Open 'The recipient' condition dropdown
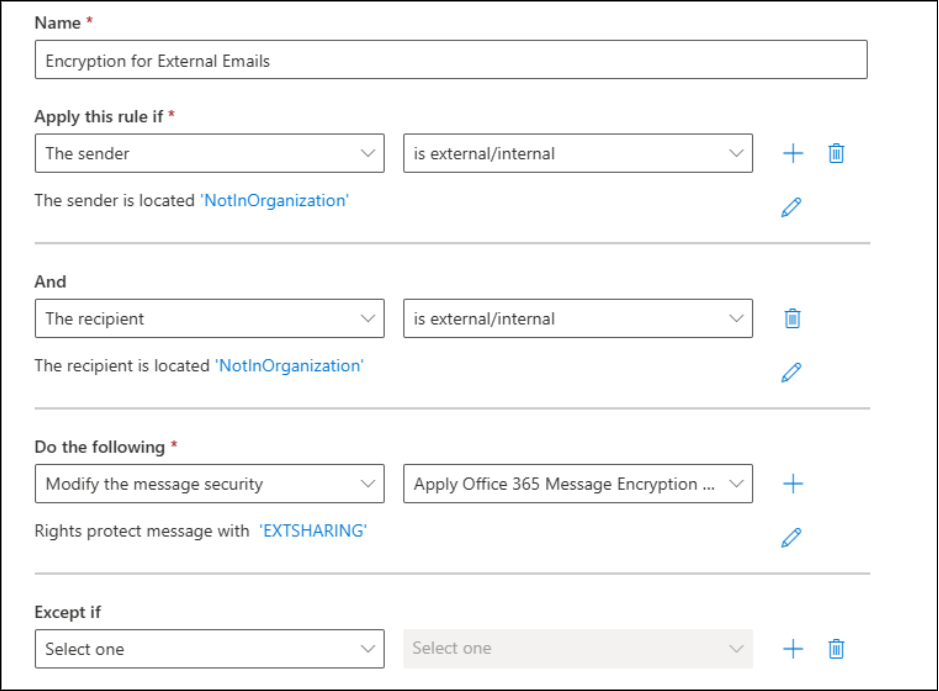The height and width of the screenshot is (691, 939). (x=210, y=319)
